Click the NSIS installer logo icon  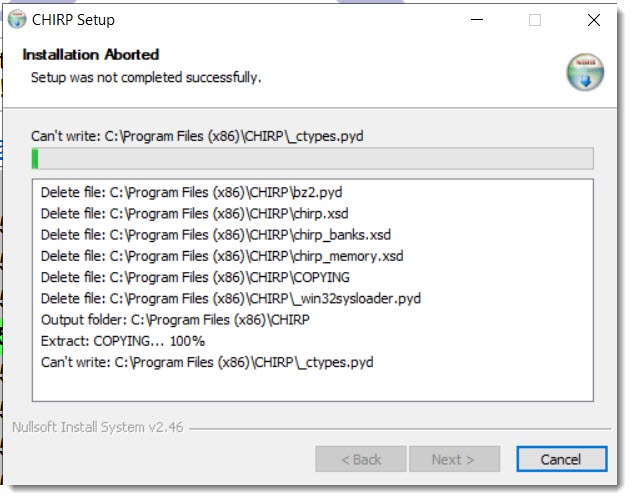[585, 72]
